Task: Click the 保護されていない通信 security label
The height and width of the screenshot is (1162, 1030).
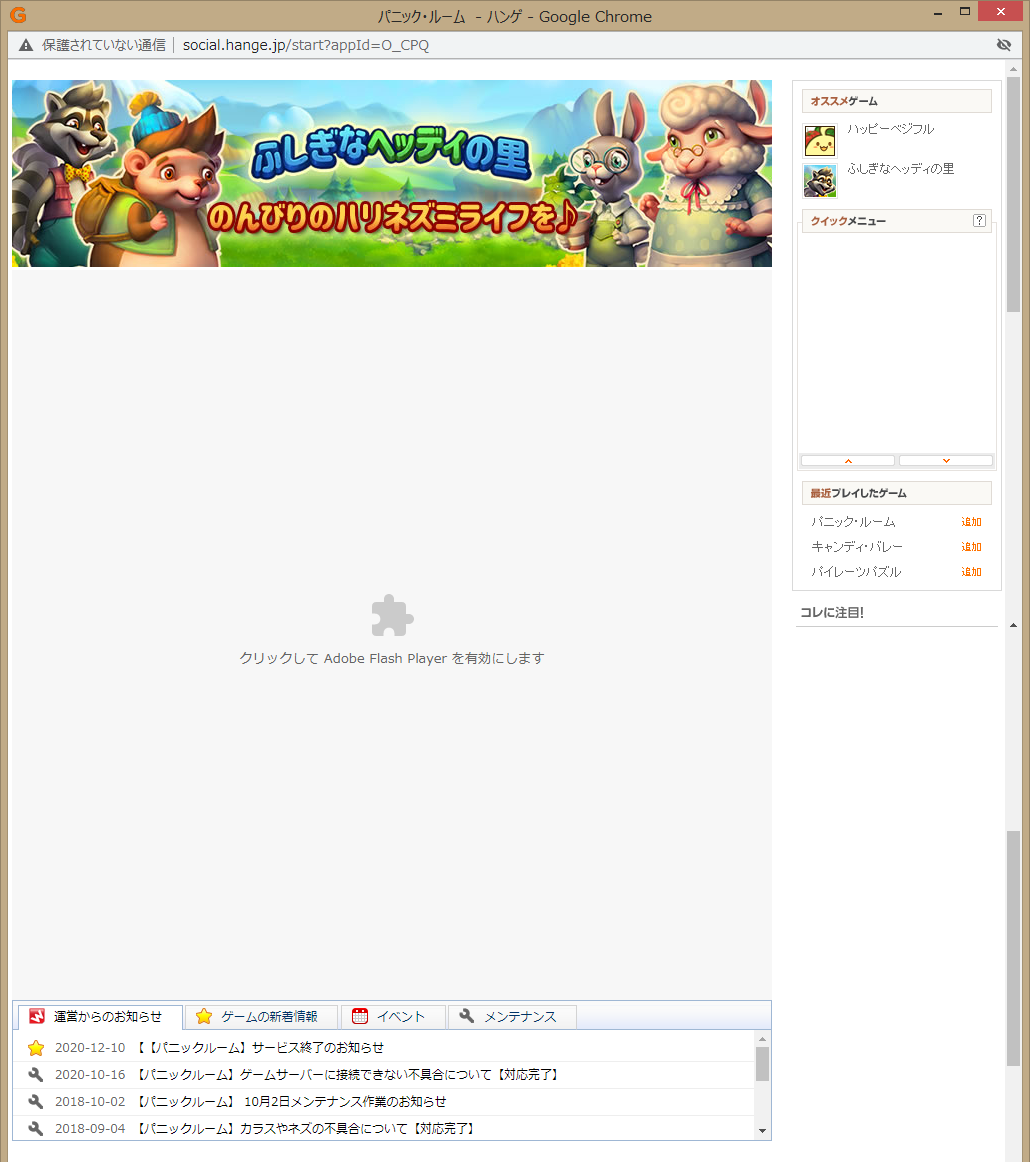Action: [x=104, y=45]
